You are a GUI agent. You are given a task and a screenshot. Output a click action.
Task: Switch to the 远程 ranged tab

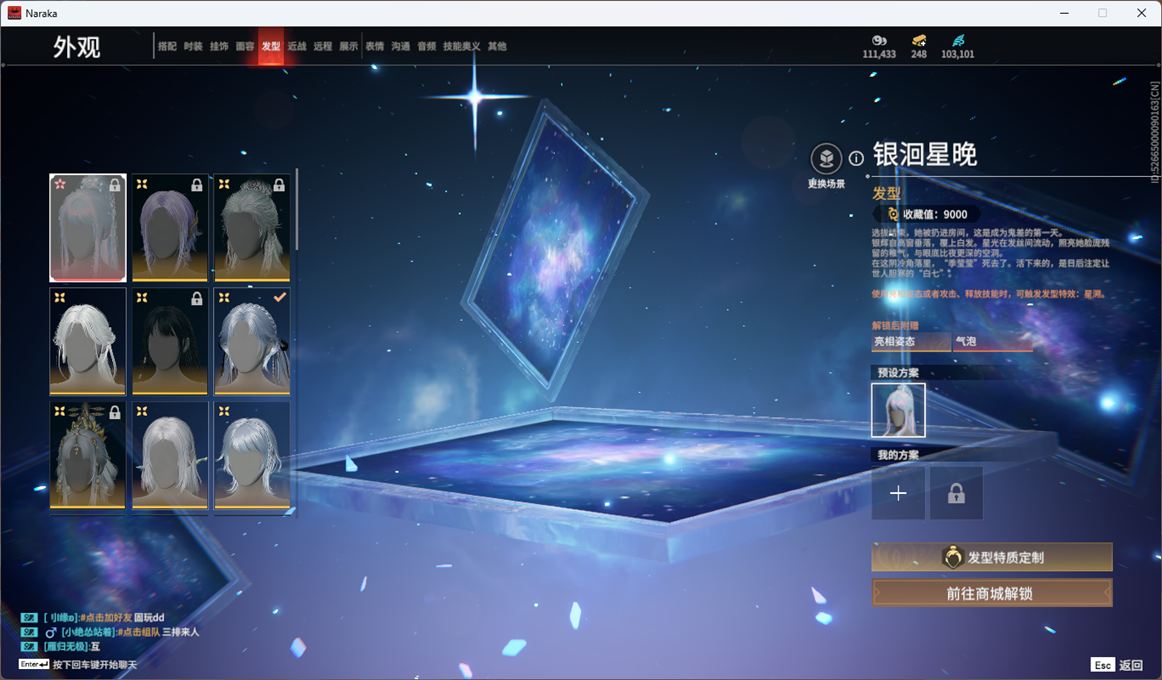click(x=322, y=46)
